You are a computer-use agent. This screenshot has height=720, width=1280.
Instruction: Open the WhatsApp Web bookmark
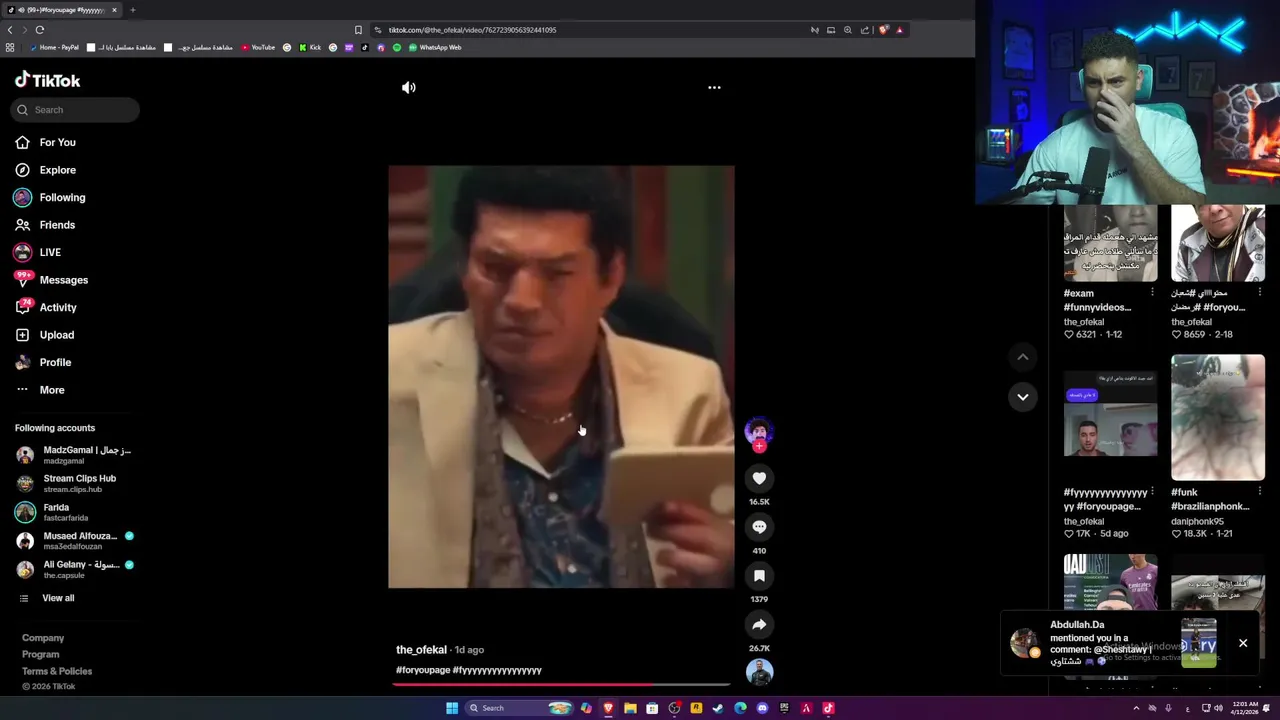[x=435, y=48]
